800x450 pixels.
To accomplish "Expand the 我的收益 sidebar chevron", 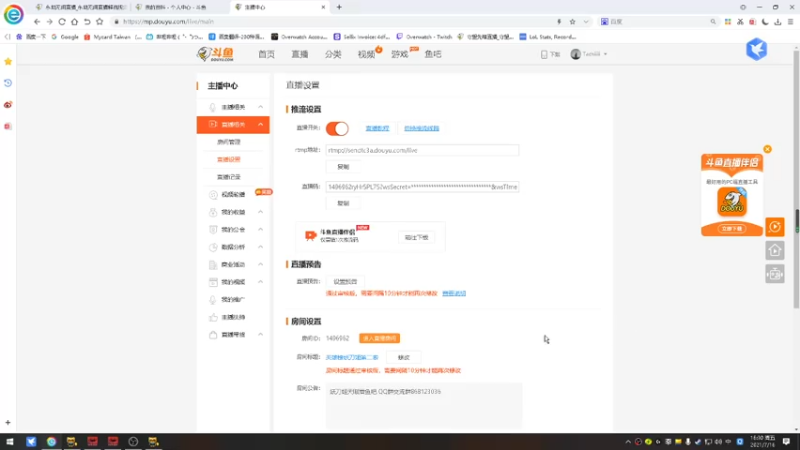I will click(x=261, y=212).
